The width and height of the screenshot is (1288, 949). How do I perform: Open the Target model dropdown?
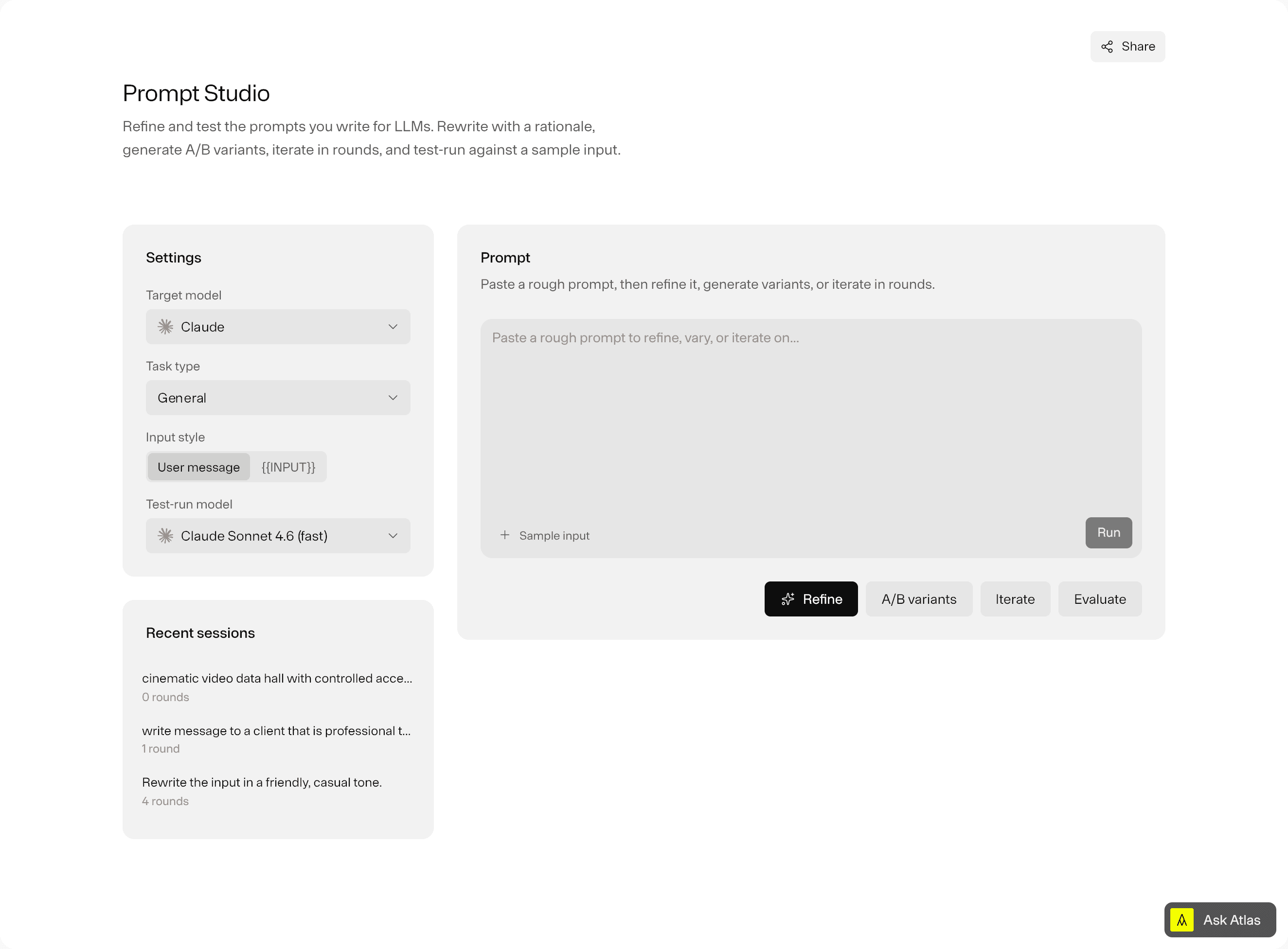[x=278, y=327]
